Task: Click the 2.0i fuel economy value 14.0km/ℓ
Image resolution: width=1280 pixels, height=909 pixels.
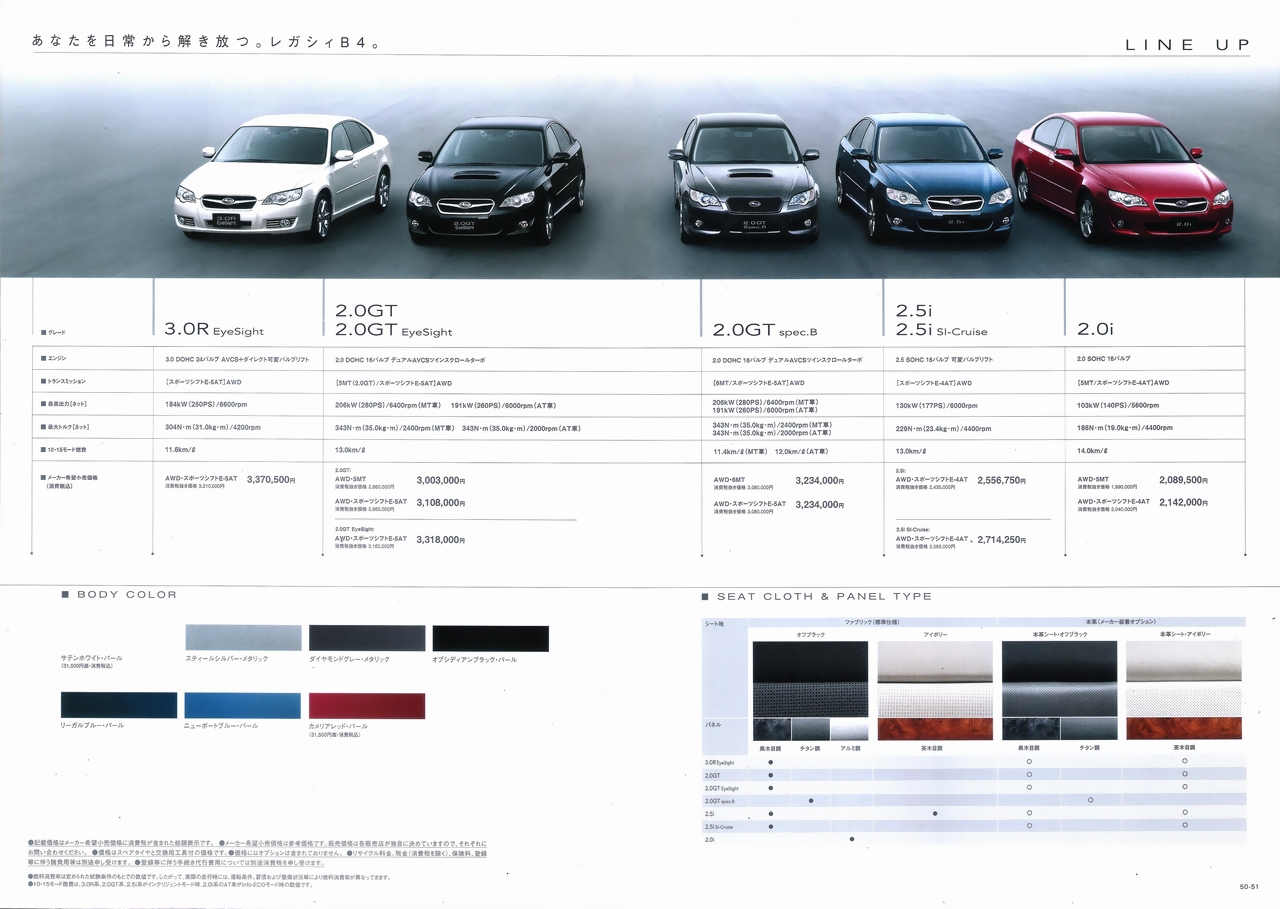Action: pyautogui.click(x=1094, y=451)
